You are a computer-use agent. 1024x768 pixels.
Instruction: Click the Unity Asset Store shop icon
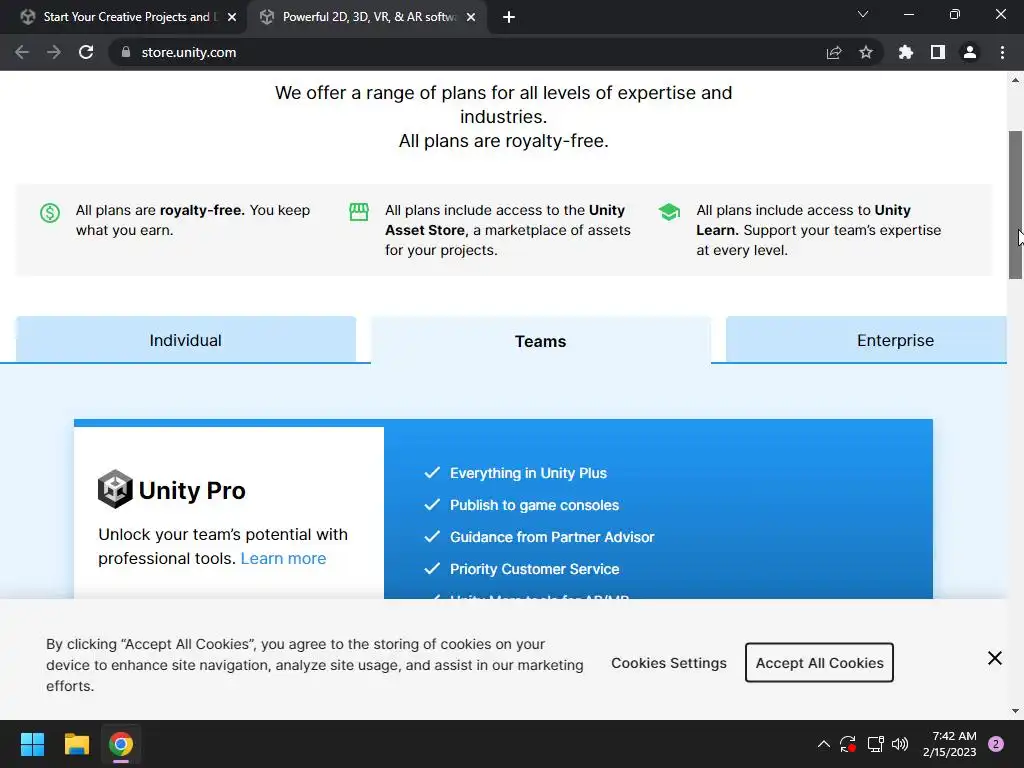click(x=359, y=212)
